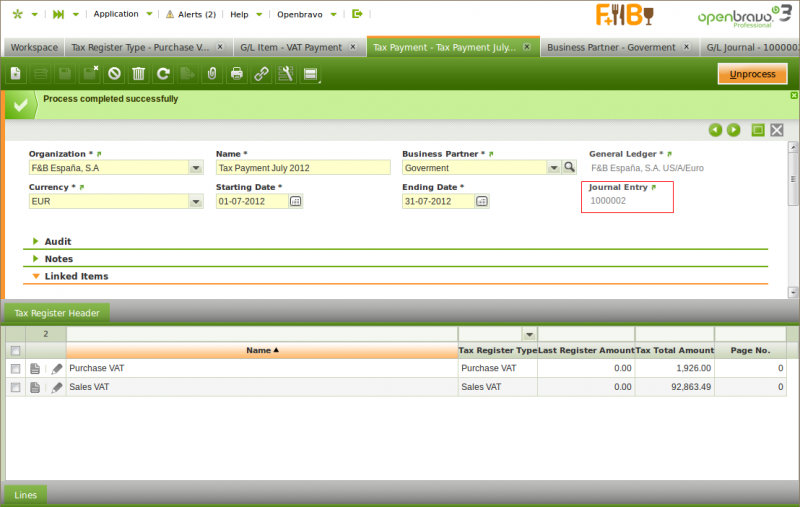This screenshot has height=507, width=800.
Task: Toggle the select-all checkbox in grid header
Action: (x=14, y=351)
